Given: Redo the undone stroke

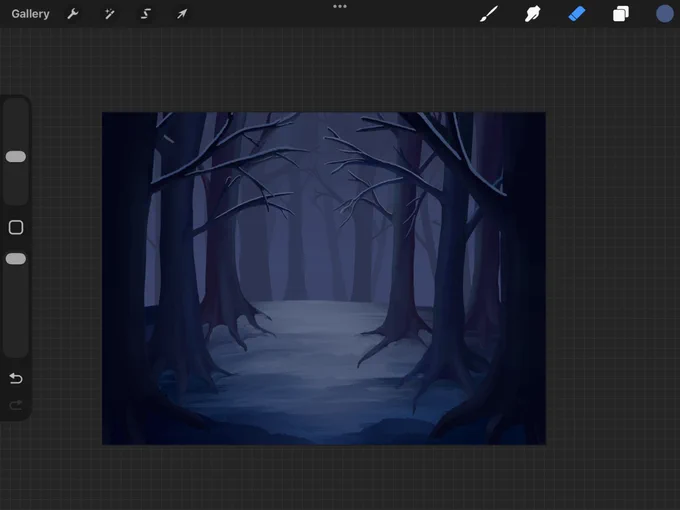Looking at the screenshot, I should (16, 405).
